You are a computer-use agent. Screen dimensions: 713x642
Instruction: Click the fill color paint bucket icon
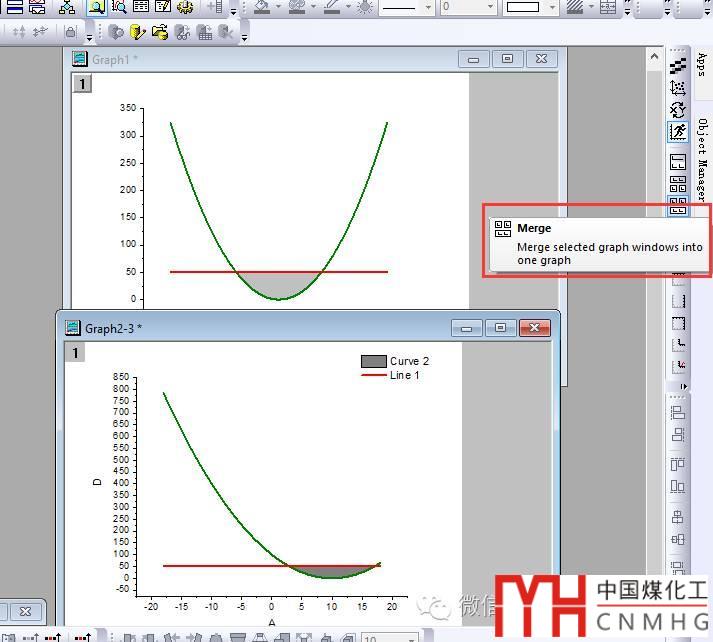[262, 7]
